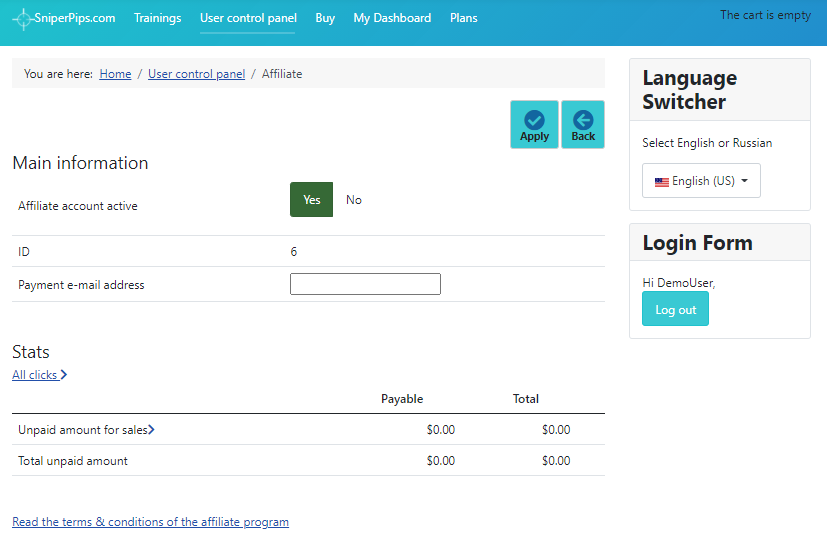This screenshot has height=554, width=827.
Task: Open the All clicks stats link
Action: point(35,375)
